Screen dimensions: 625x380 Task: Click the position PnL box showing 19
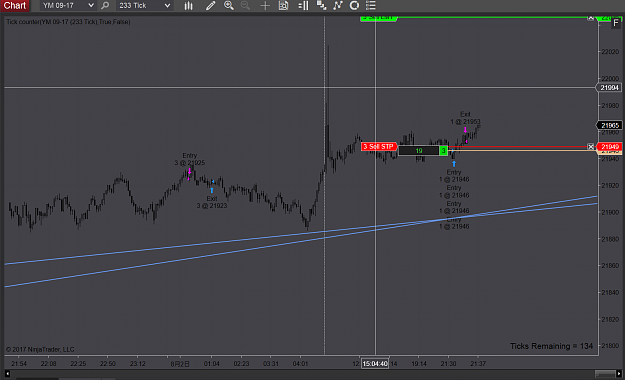pos(419,151)
